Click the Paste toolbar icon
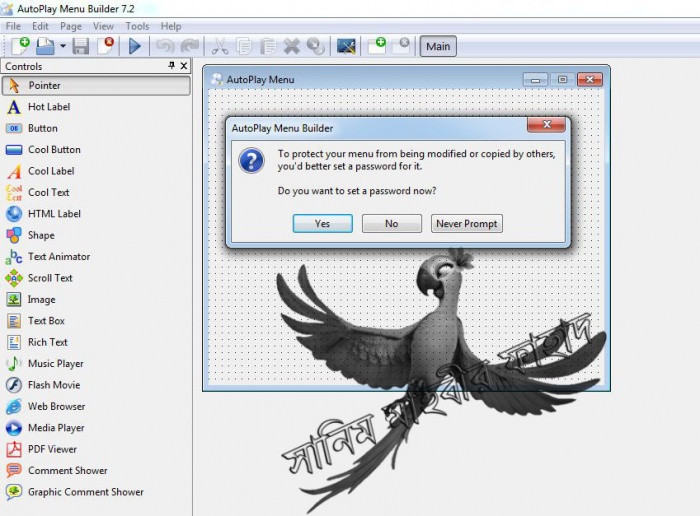The height and width of the screenshot is (516, 700). coord(268,46)
